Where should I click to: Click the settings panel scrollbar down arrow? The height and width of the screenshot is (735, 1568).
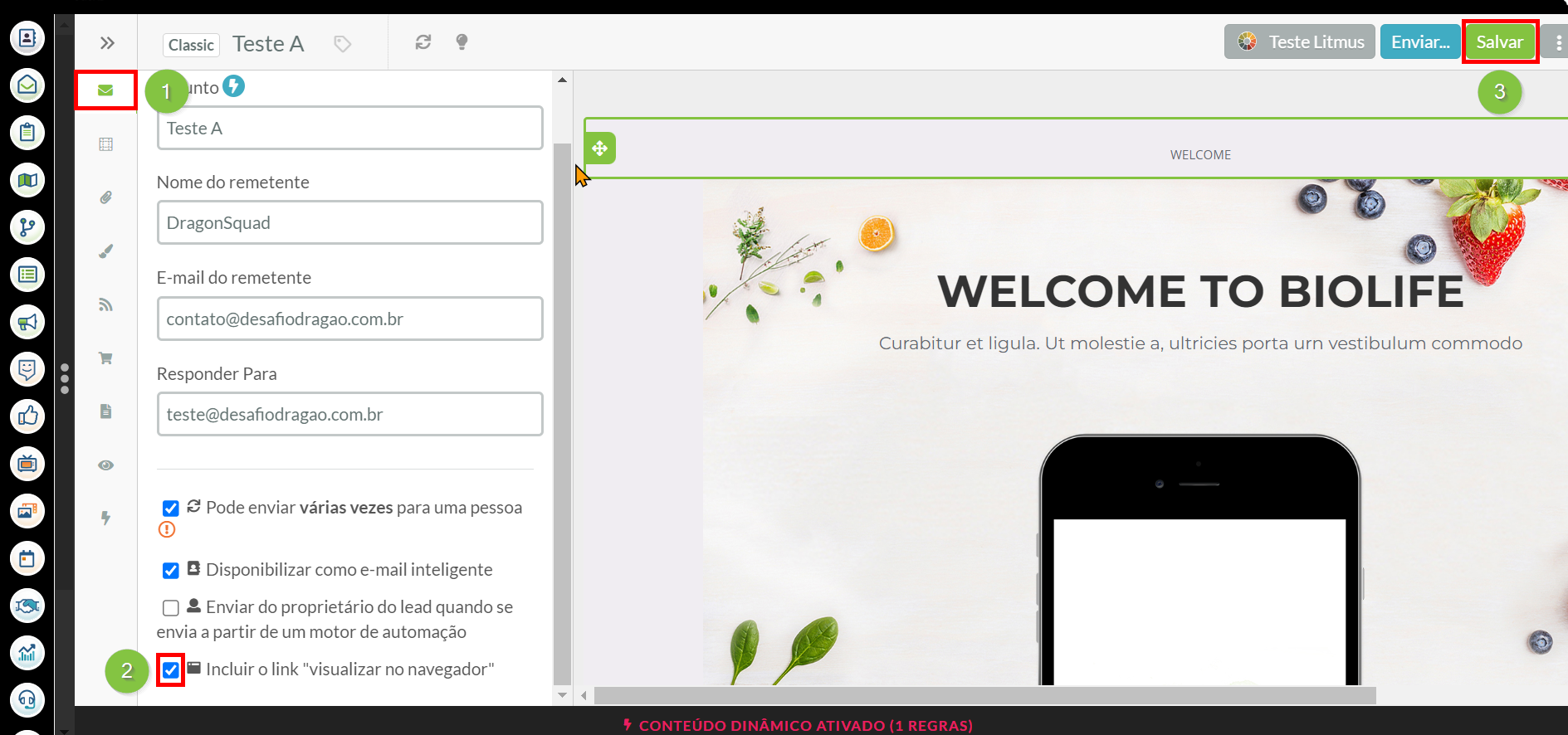(562, 695)
